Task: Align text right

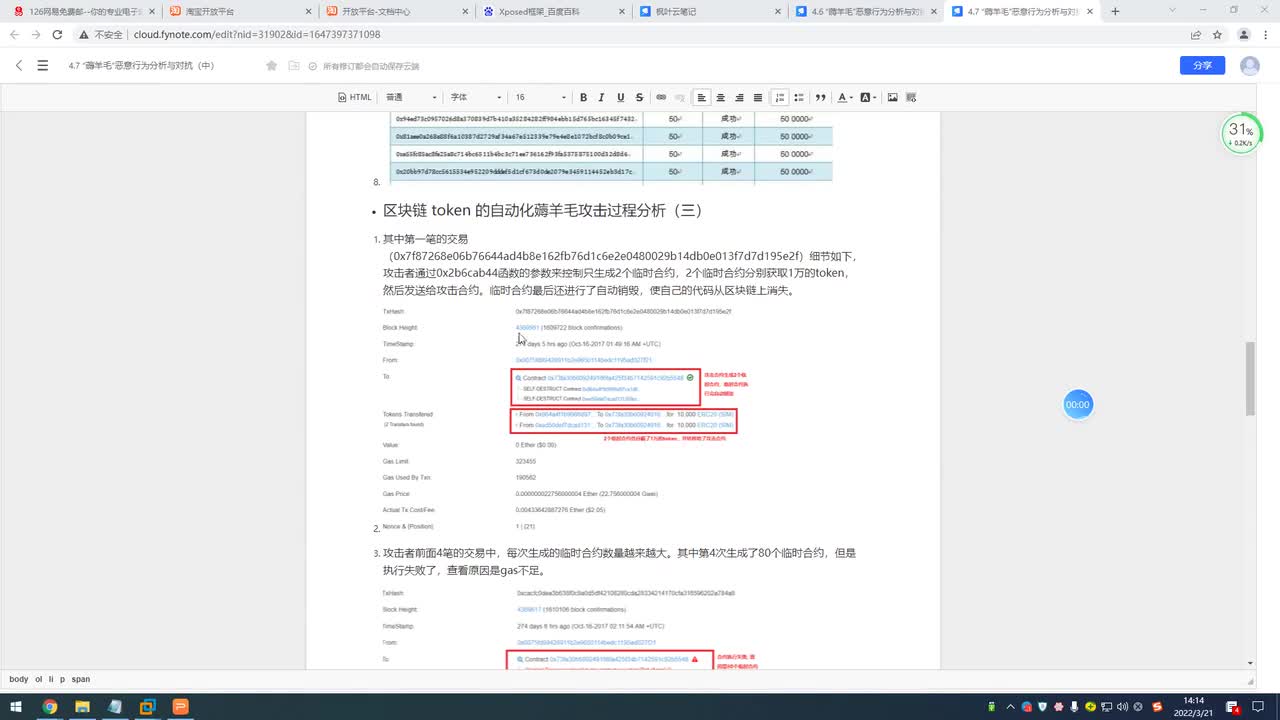Action: coord(739,97)
